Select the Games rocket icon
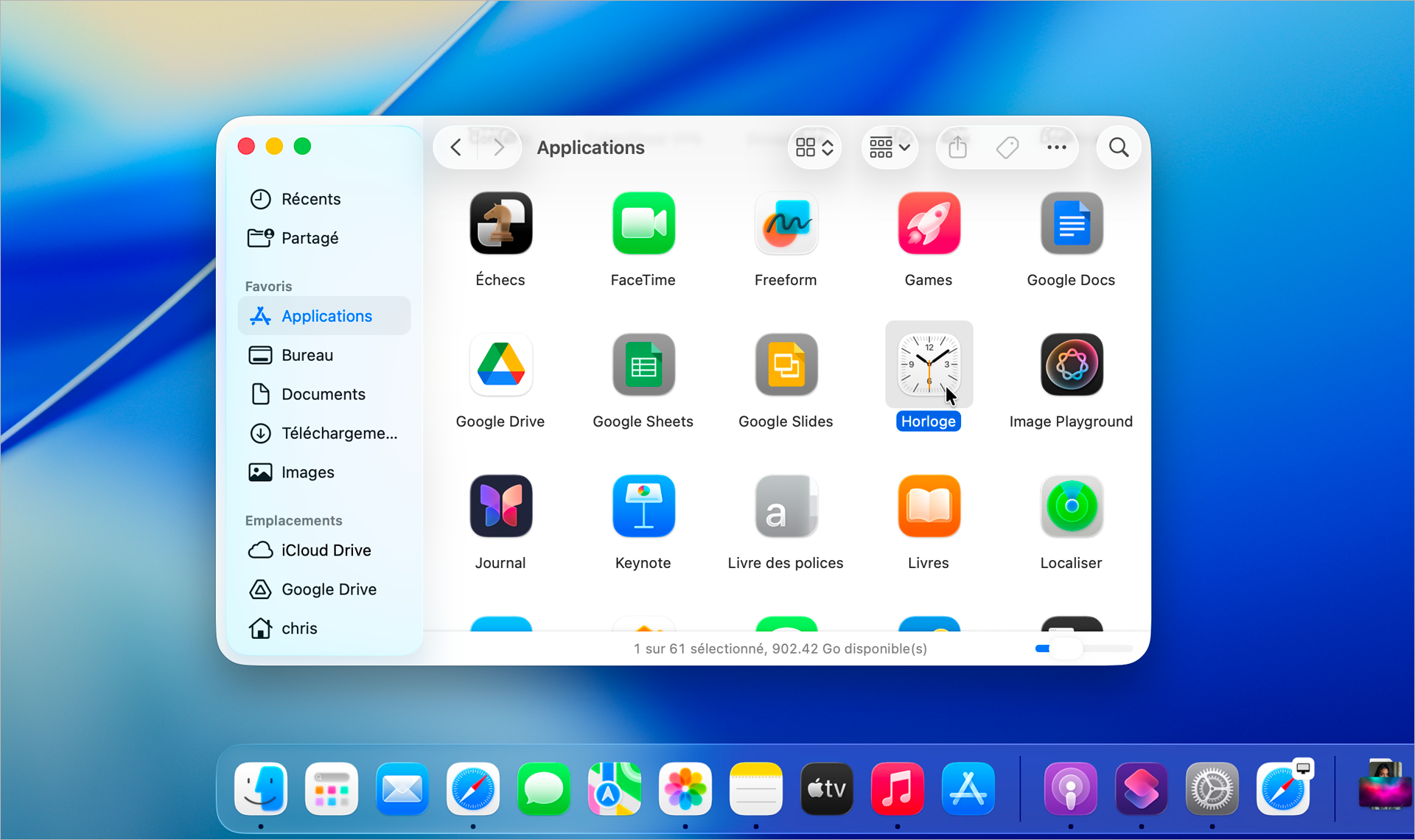This screenshot has width=1415, height=840. 929,223
